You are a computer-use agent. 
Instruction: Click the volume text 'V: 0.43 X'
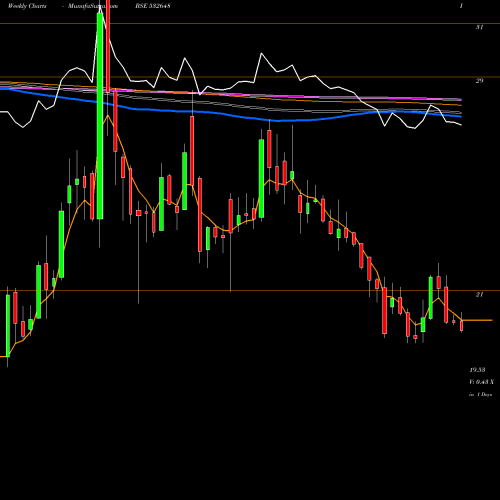[482, 382]
